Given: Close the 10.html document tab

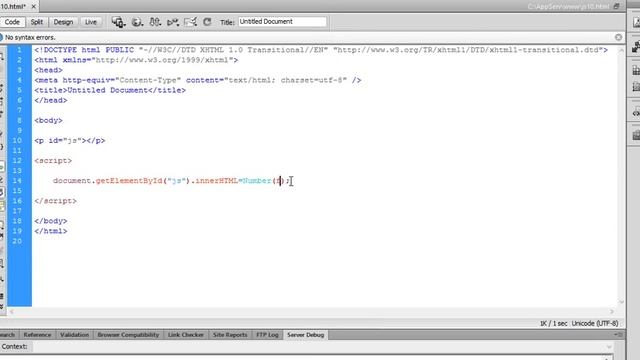Looking at the screenshot, I should coord(34,7).
